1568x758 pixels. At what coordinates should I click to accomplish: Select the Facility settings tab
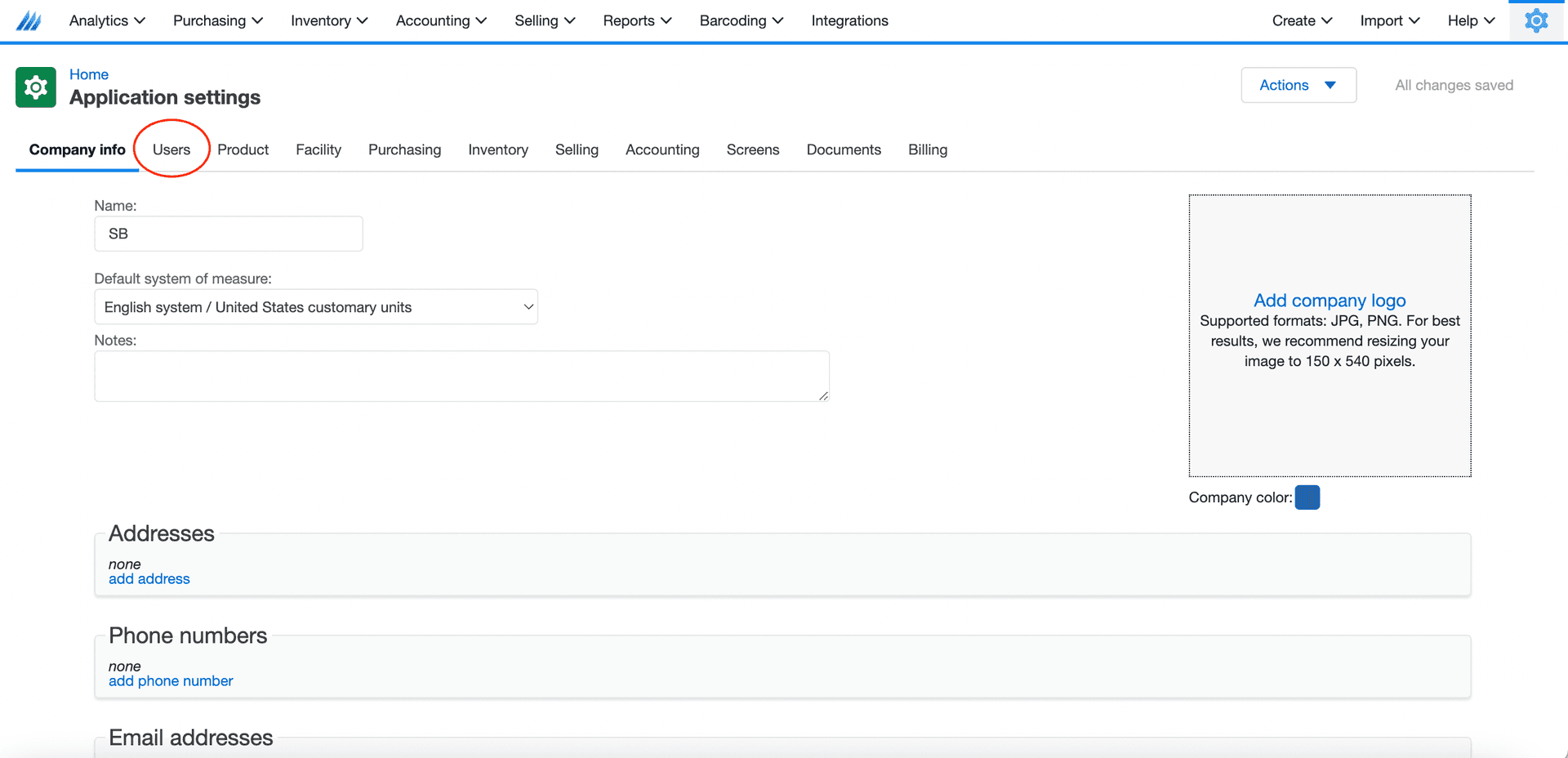click(318, 149)
